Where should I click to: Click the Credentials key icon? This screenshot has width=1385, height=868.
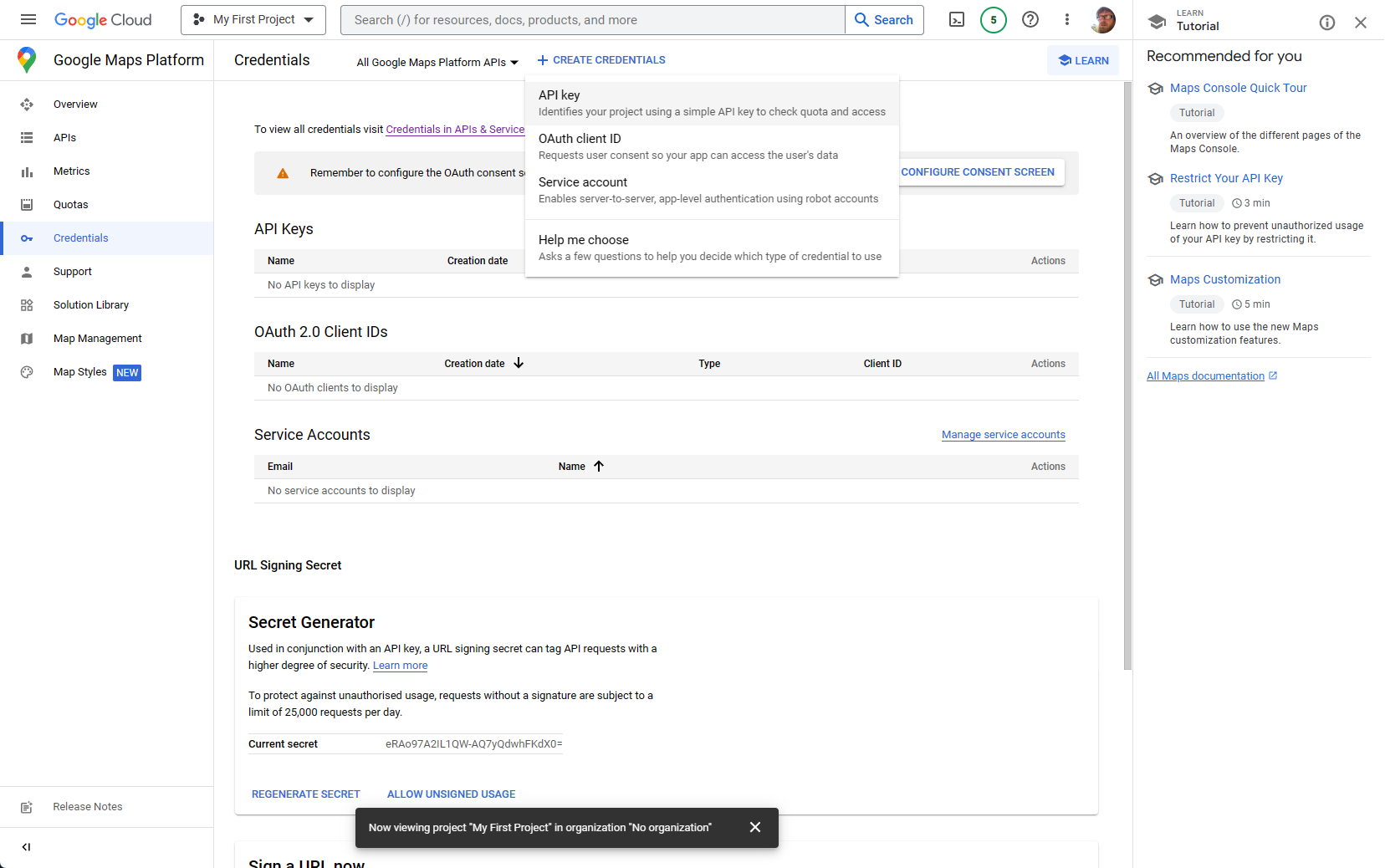coord(27,238)
